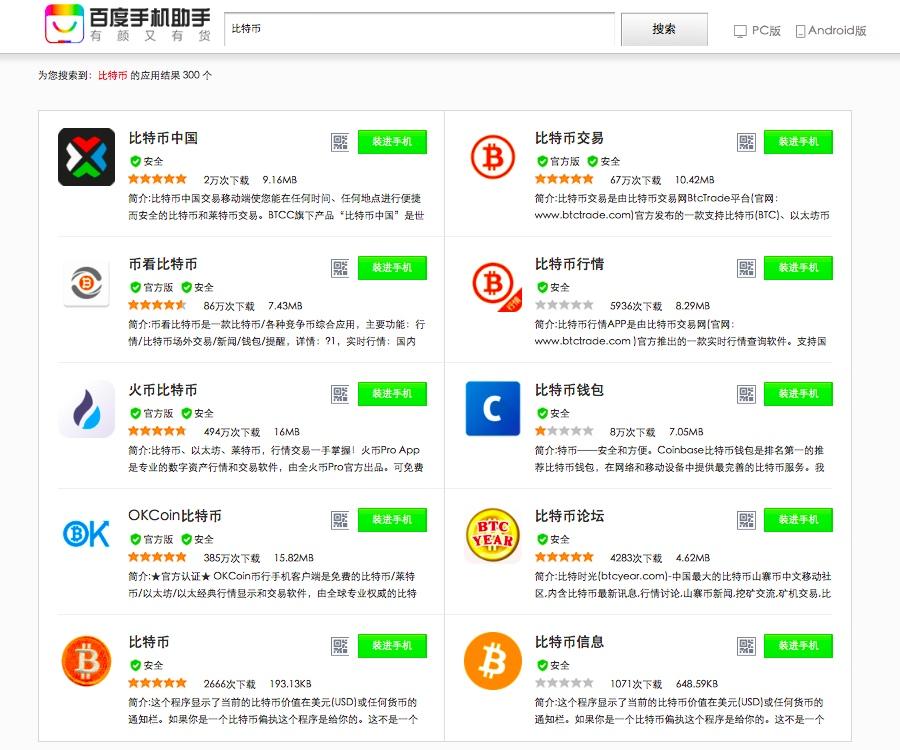Open the 火币比特币 title link
The height and width of the screenshot is (750, 900).
point(163,390)
